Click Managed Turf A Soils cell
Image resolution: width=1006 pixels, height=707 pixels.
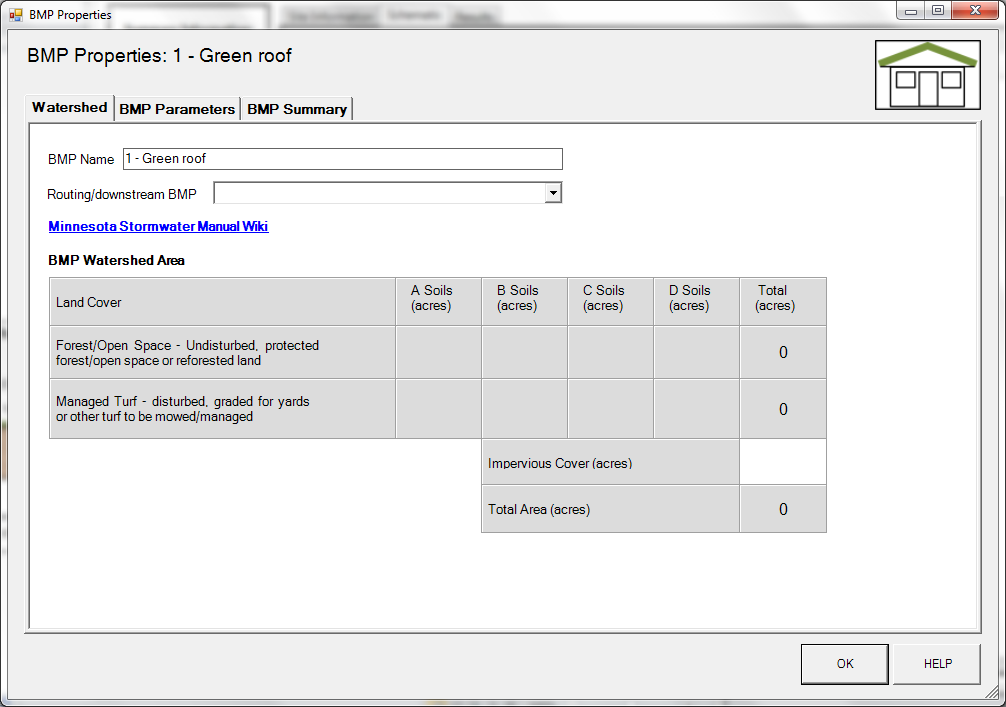[x=438, y=409]
